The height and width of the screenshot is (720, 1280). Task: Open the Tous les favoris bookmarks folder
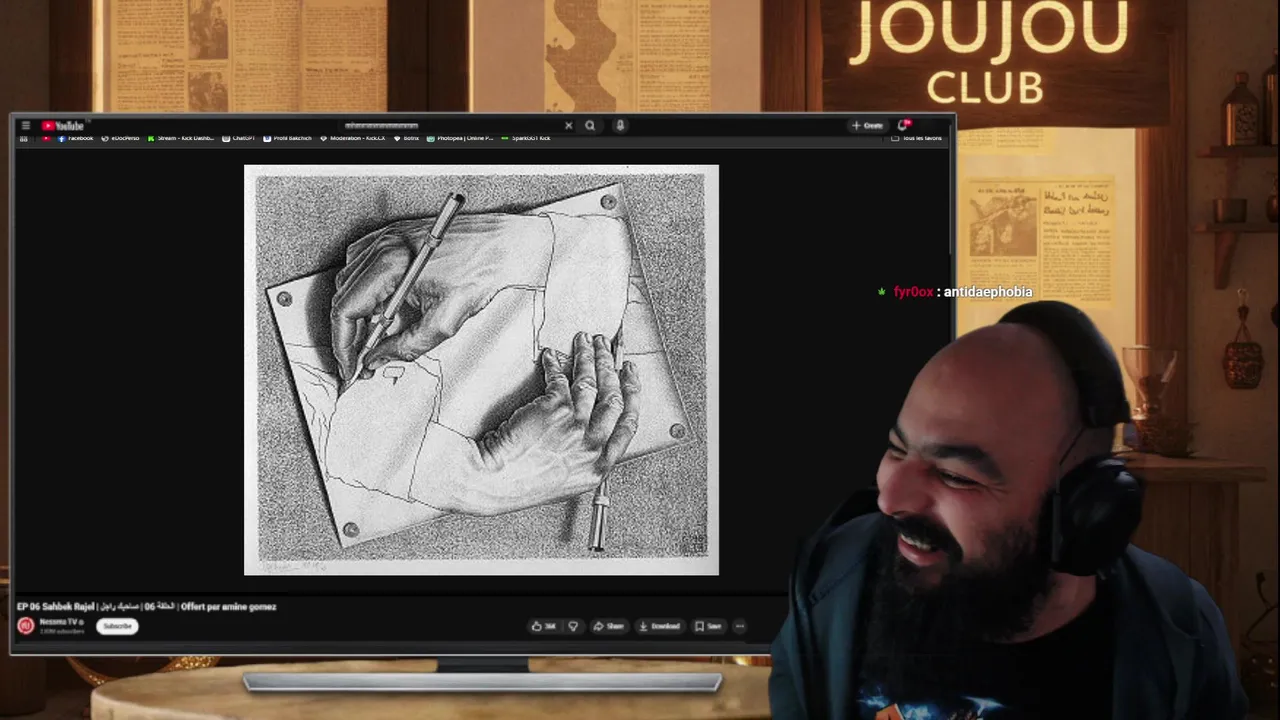(x=917, y=138)
